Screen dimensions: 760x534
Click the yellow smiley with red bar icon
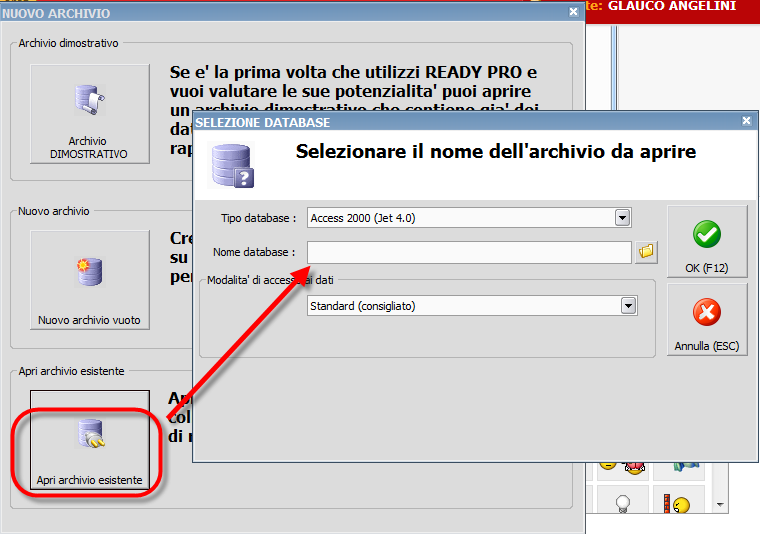pos(677,504)
